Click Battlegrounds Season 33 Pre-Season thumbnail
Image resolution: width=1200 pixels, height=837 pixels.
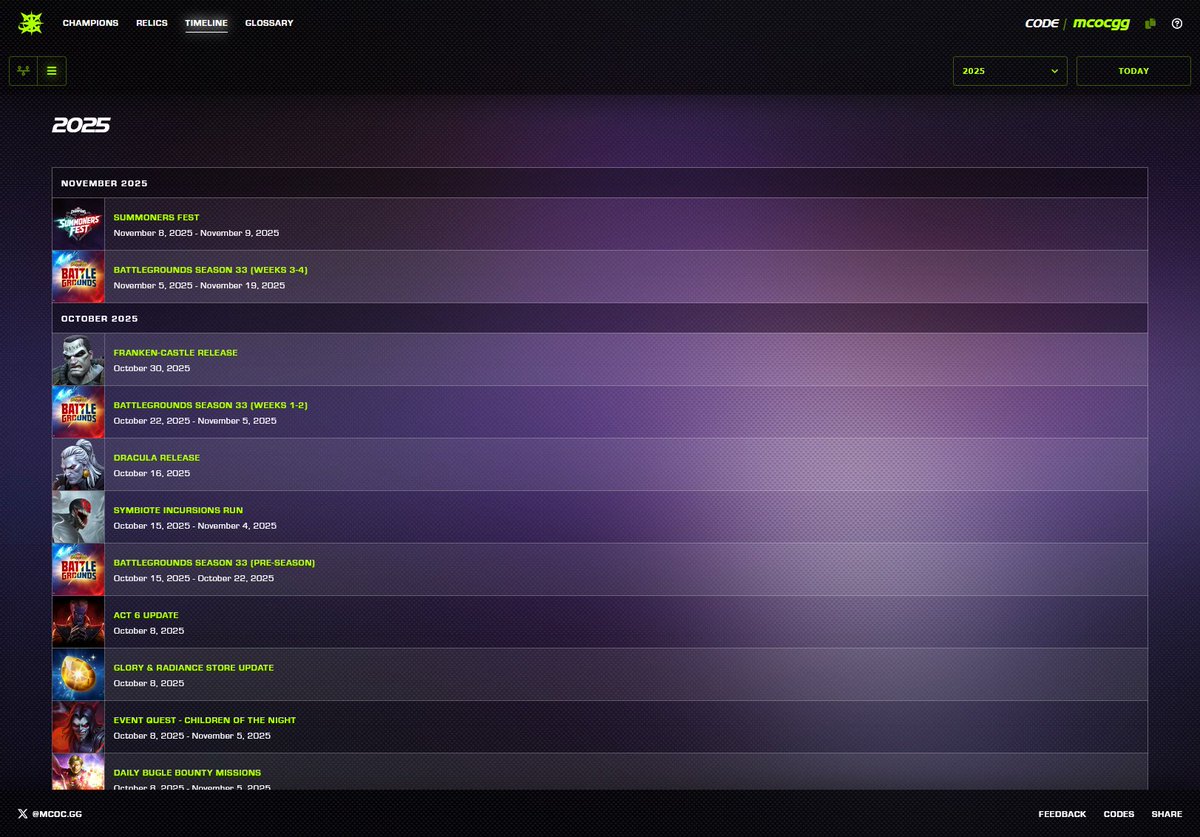(x=78, y=570)
